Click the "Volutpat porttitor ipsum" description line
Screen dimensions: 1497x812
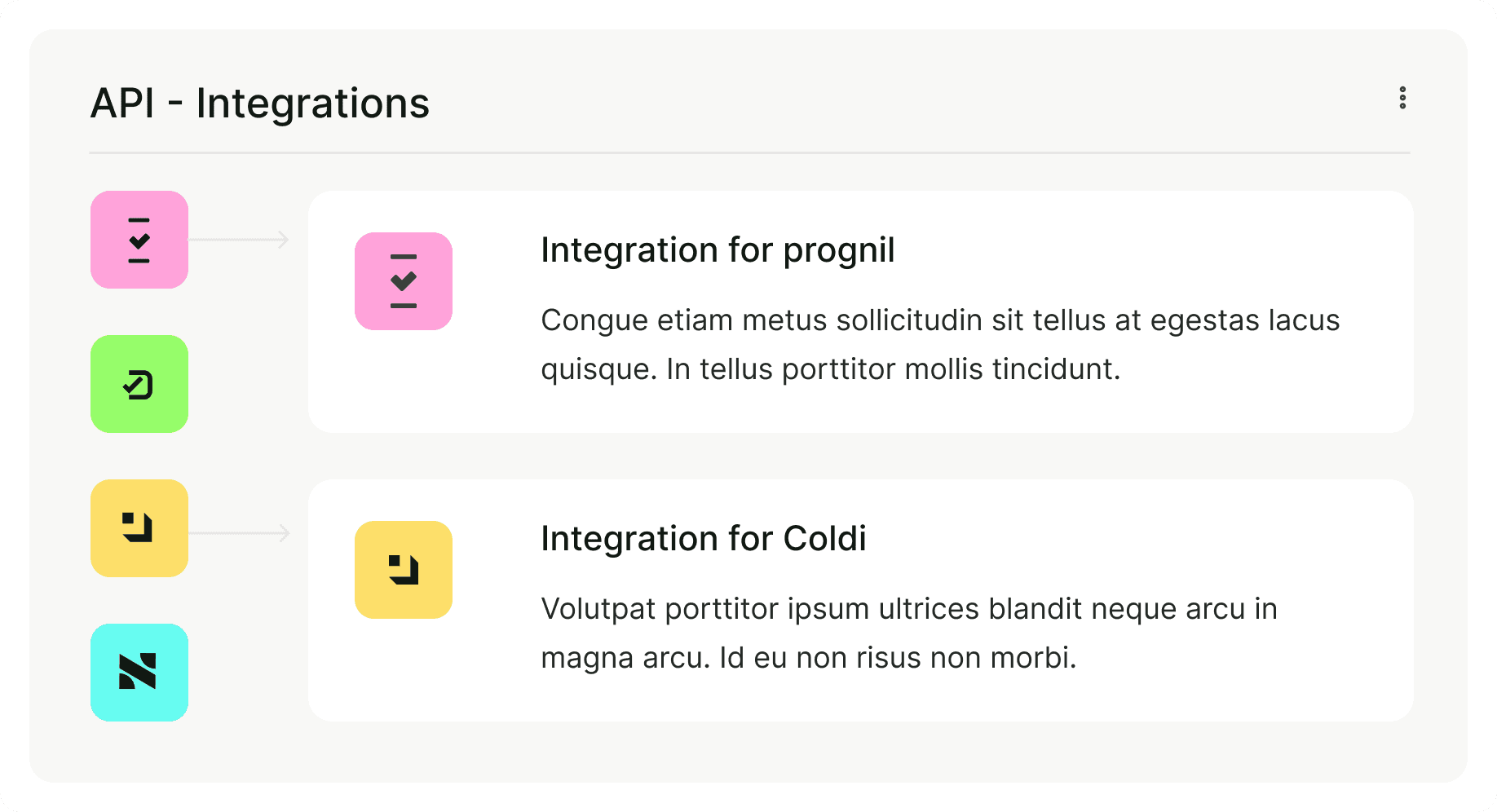point(908,609)
